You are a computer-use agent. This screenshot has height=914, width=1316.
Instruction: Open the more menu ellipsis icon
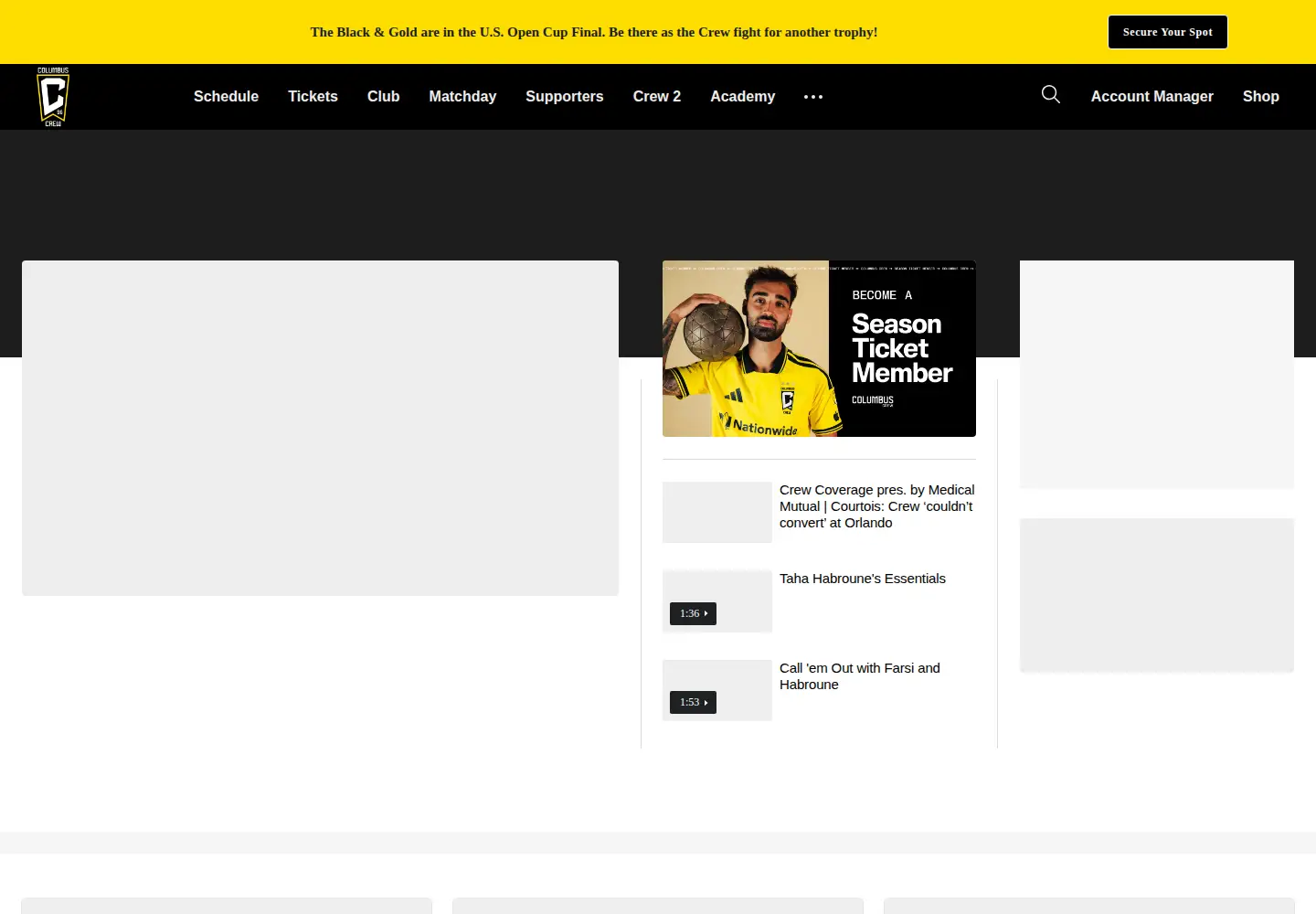pyautogui.click(x=813, y=97)
